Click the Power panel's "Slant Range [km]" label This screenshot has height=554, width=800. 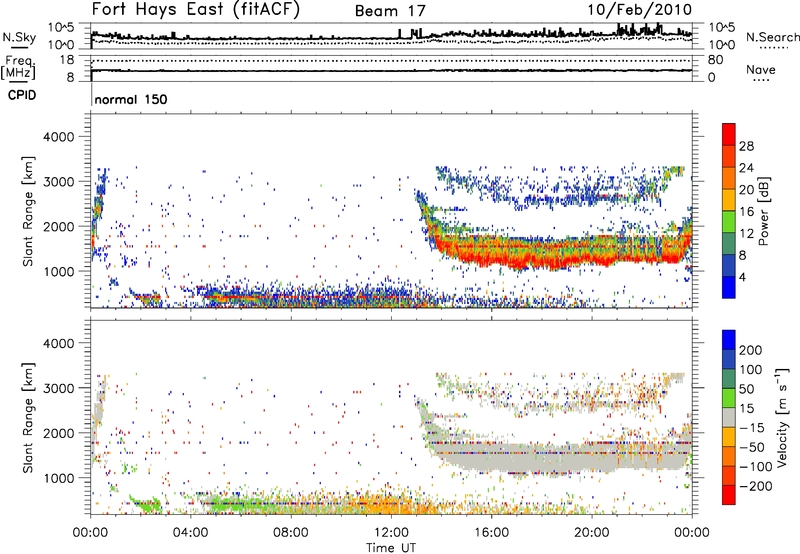tap(29, 211)
